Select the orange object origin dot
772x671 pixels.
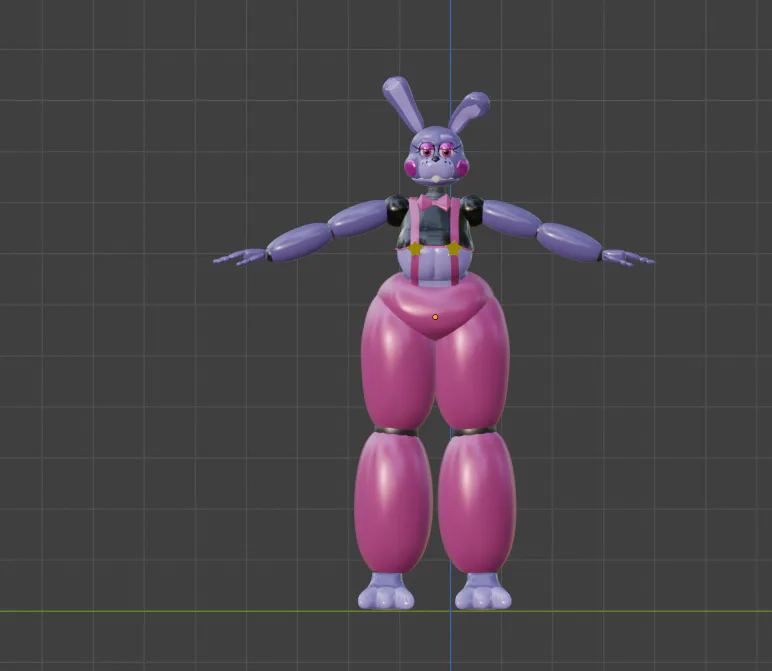(435, 317)
